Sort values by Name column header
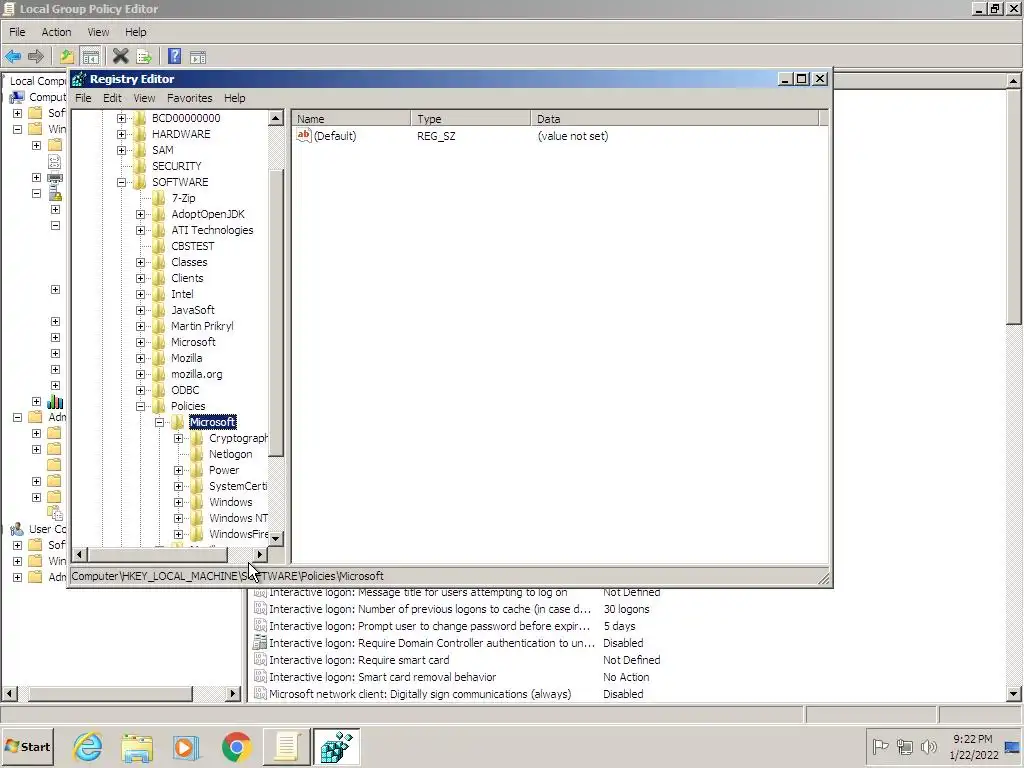 click(351, 119)
